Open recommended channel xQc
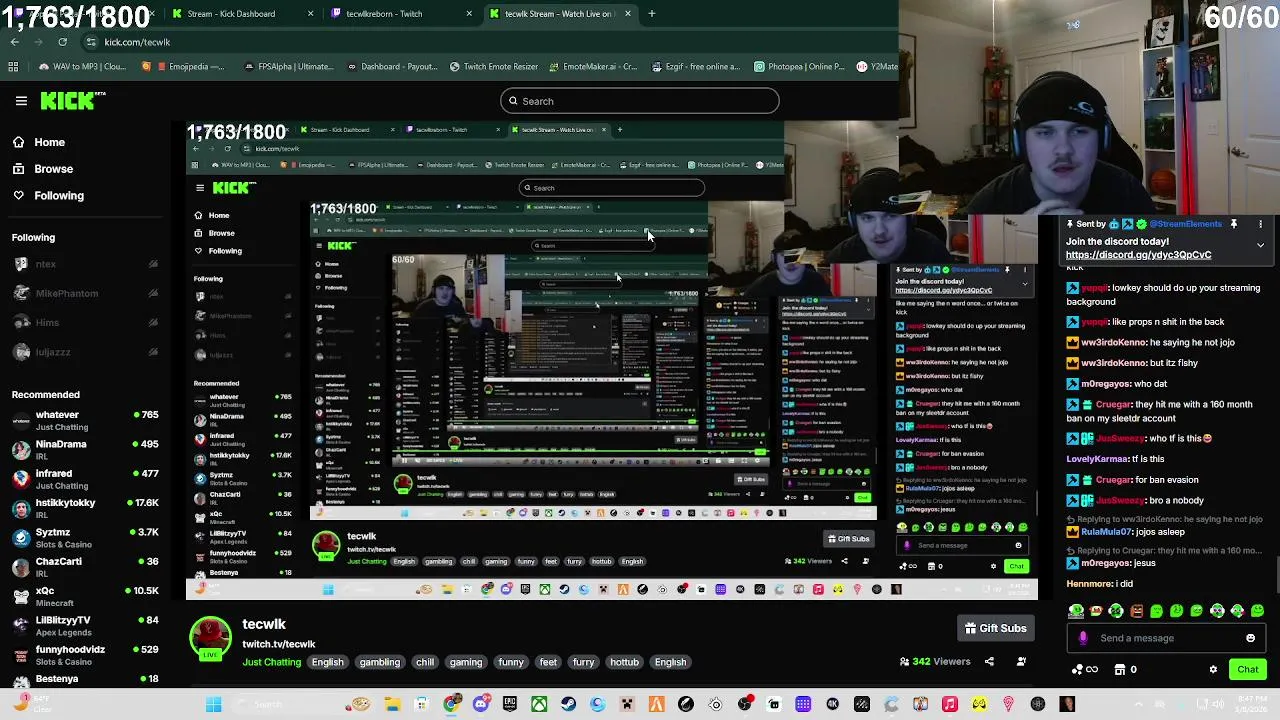Image resolution: width=1280 pixels, height=720 pixels. (x=85, y=596)
